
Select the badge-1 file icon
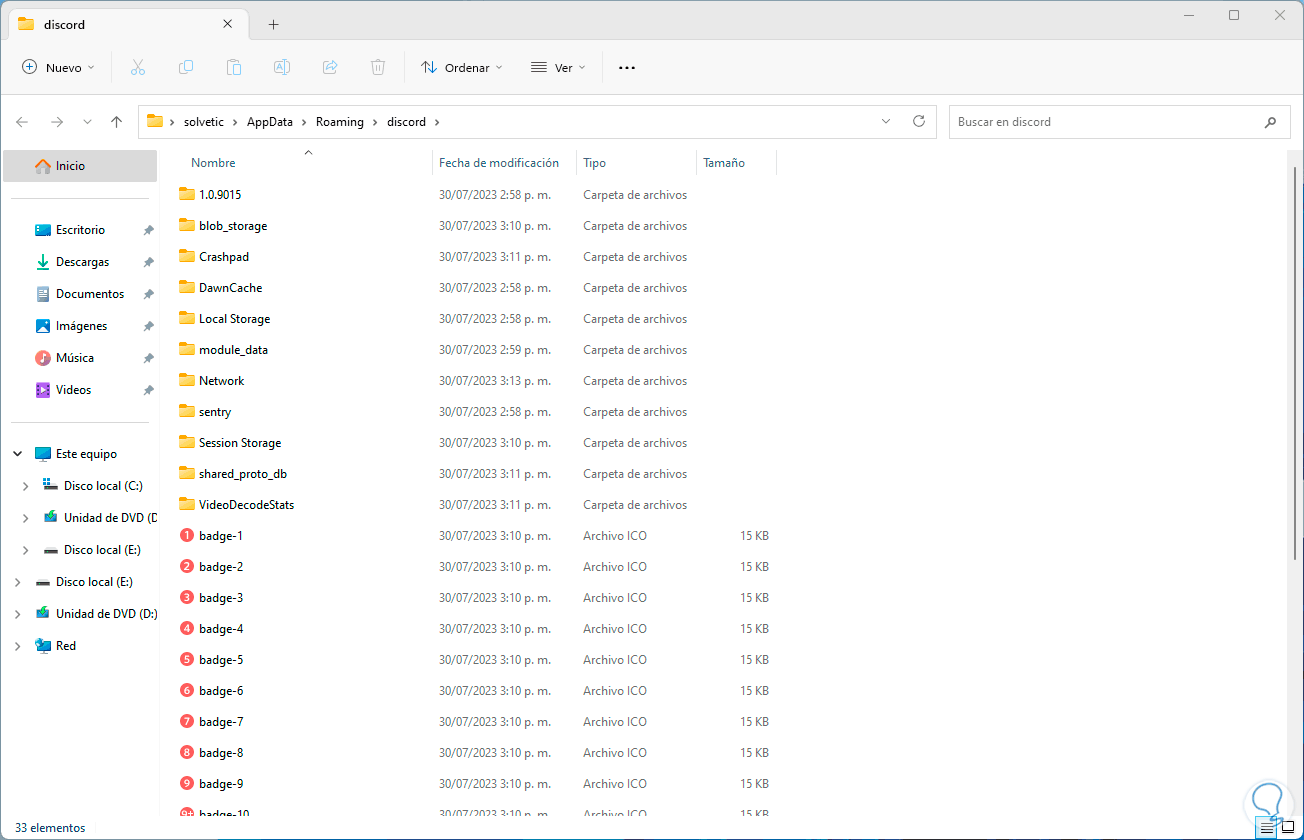pos(187,535)
